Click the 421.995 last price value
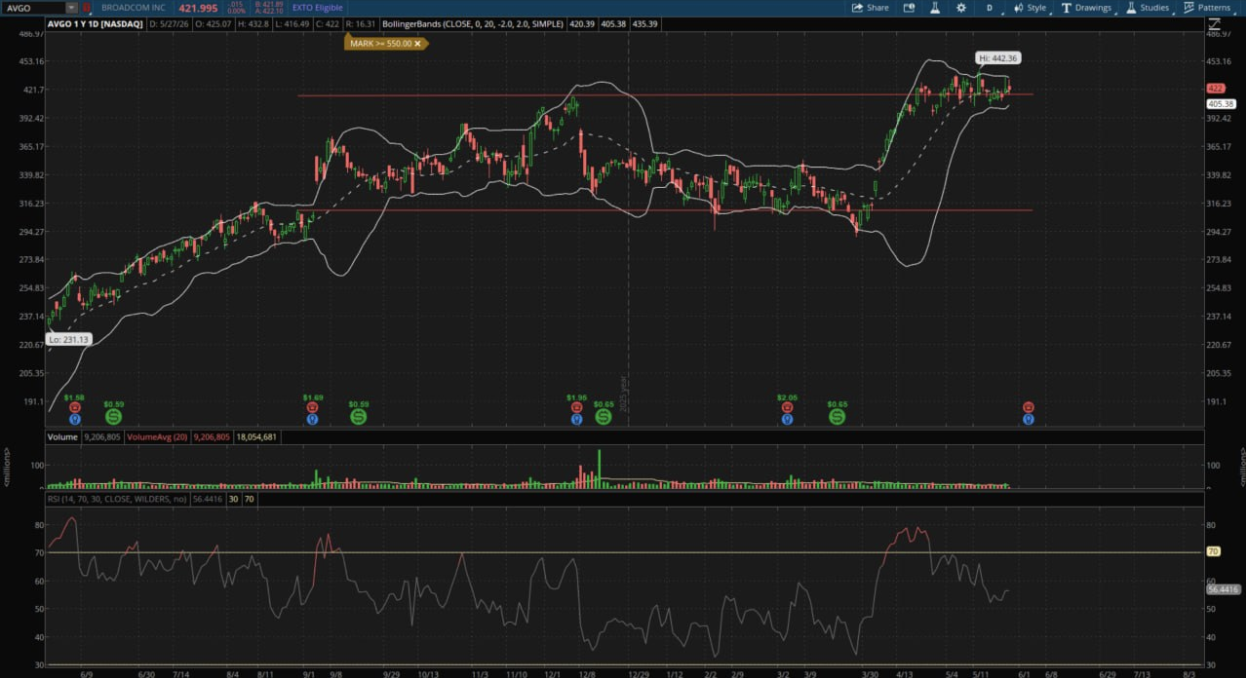The width and height of the screenshot is (1246, 678). click(x=198, y=8)
